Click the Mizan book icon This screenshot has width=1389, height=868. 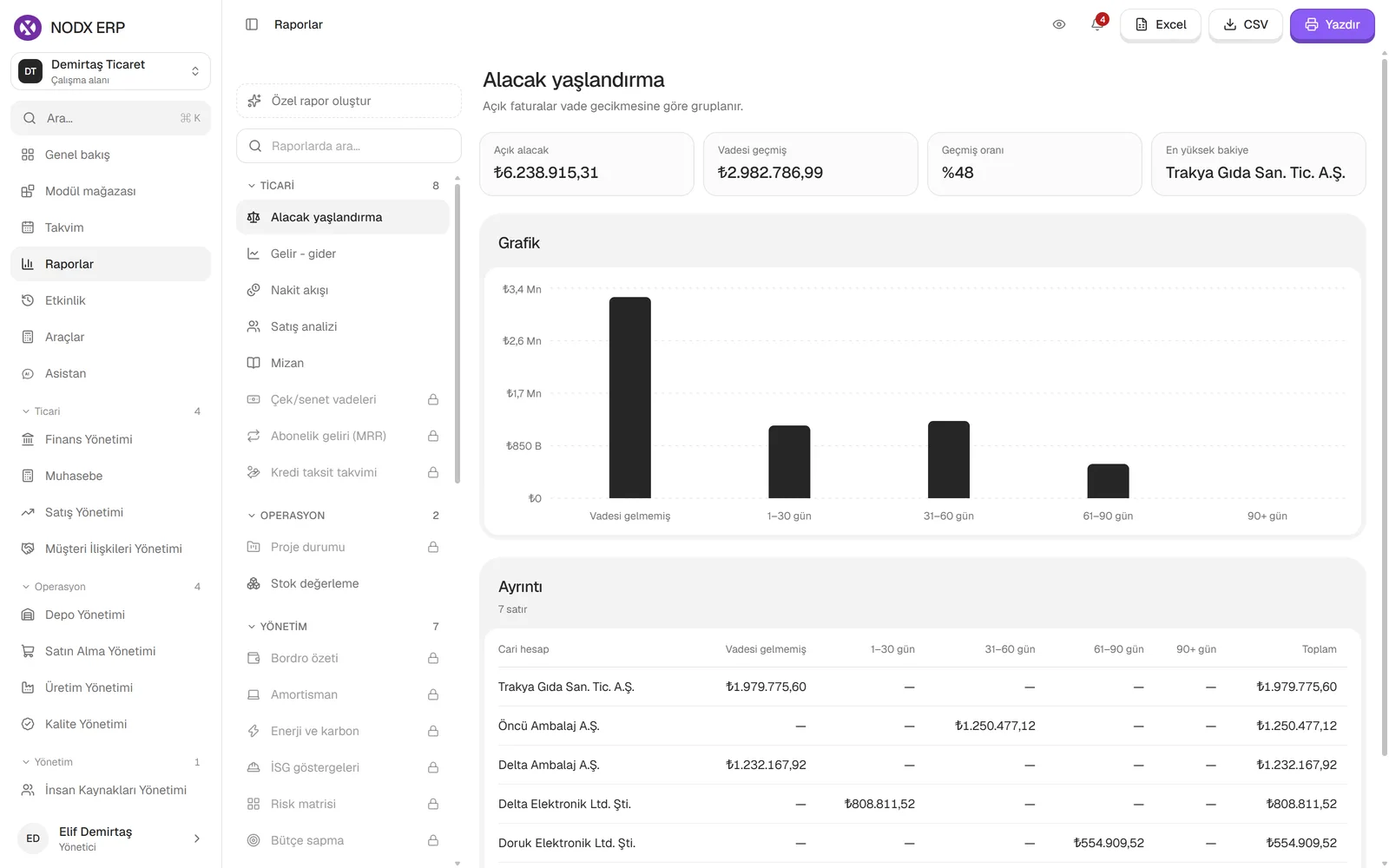click(253, 363)
